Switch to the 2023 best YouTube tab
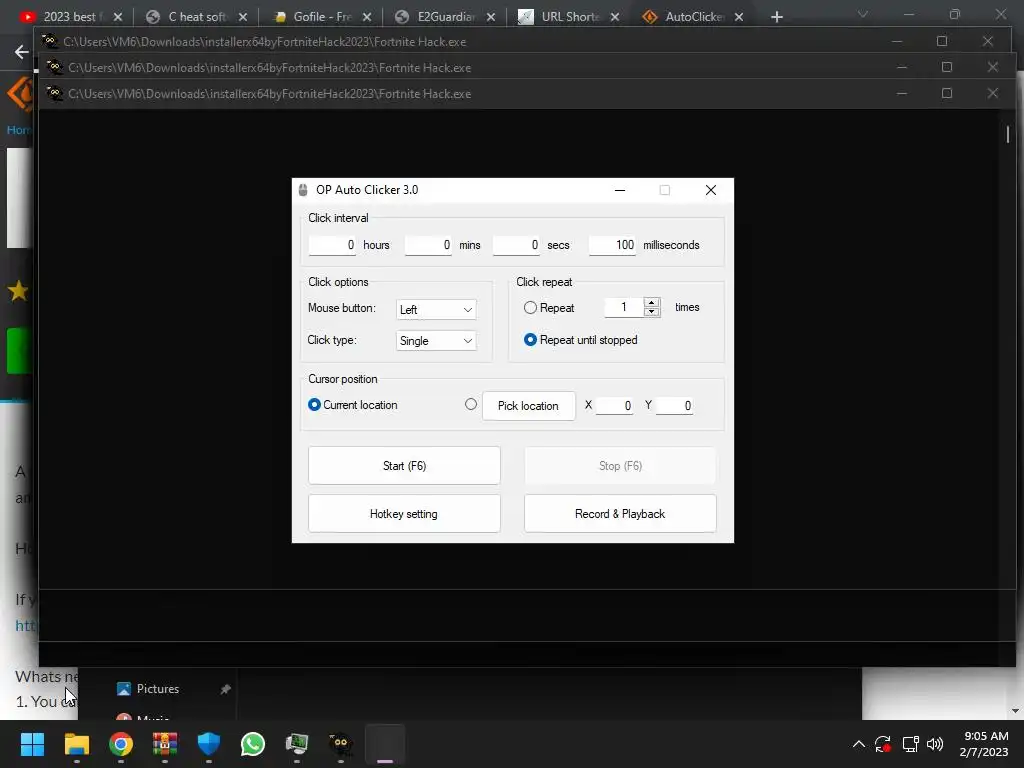Image resolution: width=1024 pixels, height=768 pixels. point(69,17)
